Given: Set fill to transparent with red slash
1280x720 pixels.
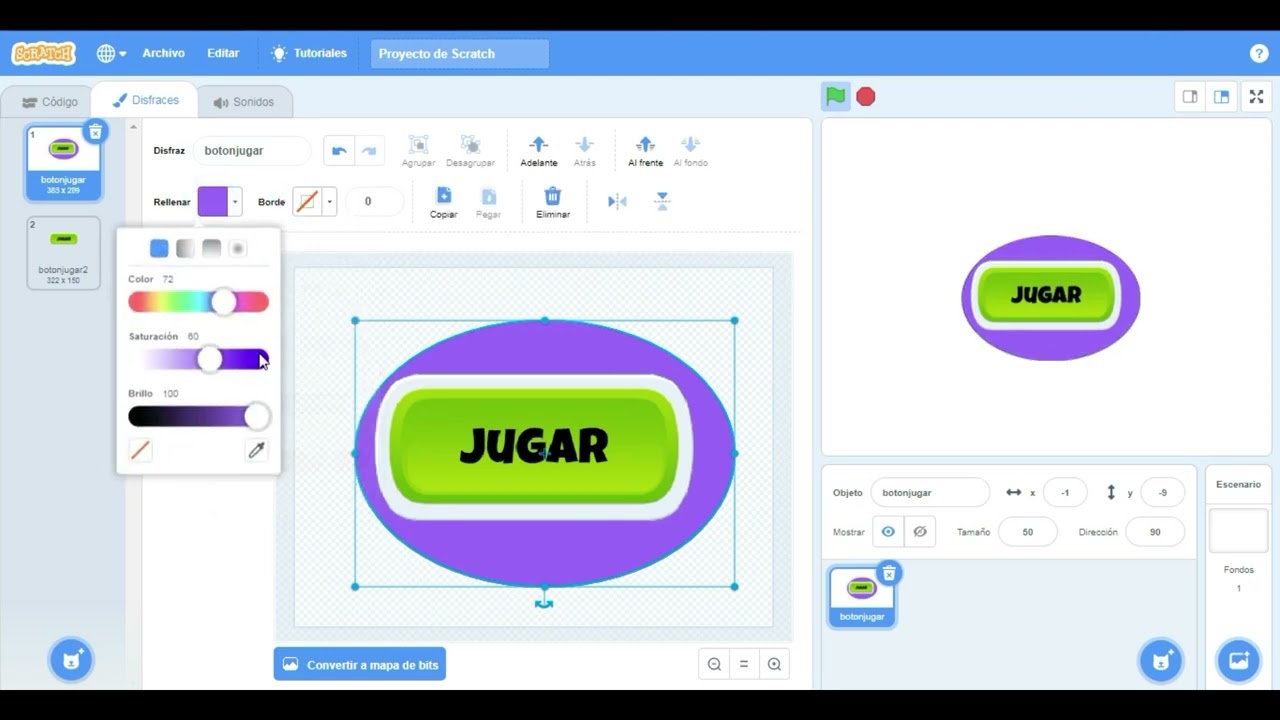Looking at the screenshot, I should pos(140,451).
